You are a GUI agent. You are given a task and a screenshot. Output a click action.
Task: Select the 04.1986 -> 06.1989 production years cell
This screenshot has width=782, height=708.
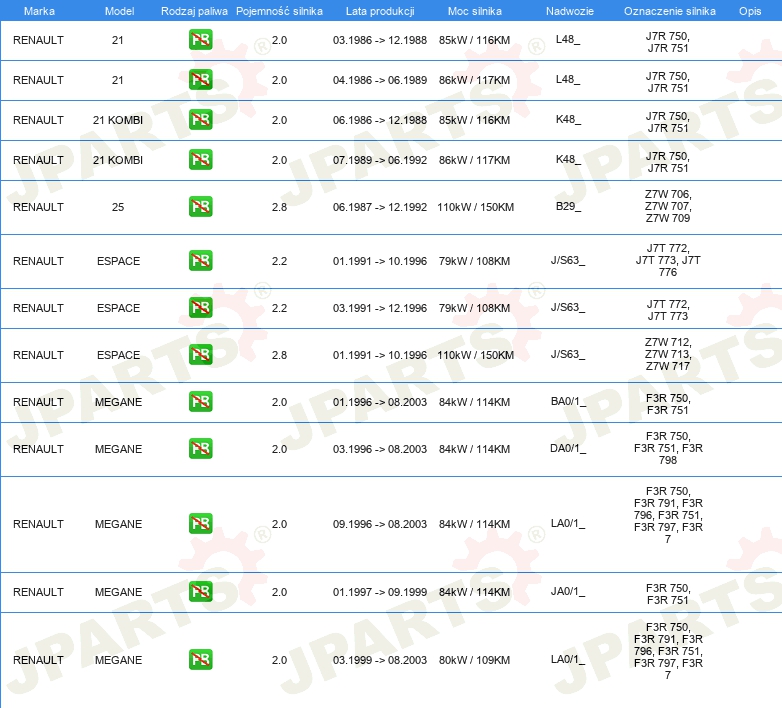tap(380, 80)
